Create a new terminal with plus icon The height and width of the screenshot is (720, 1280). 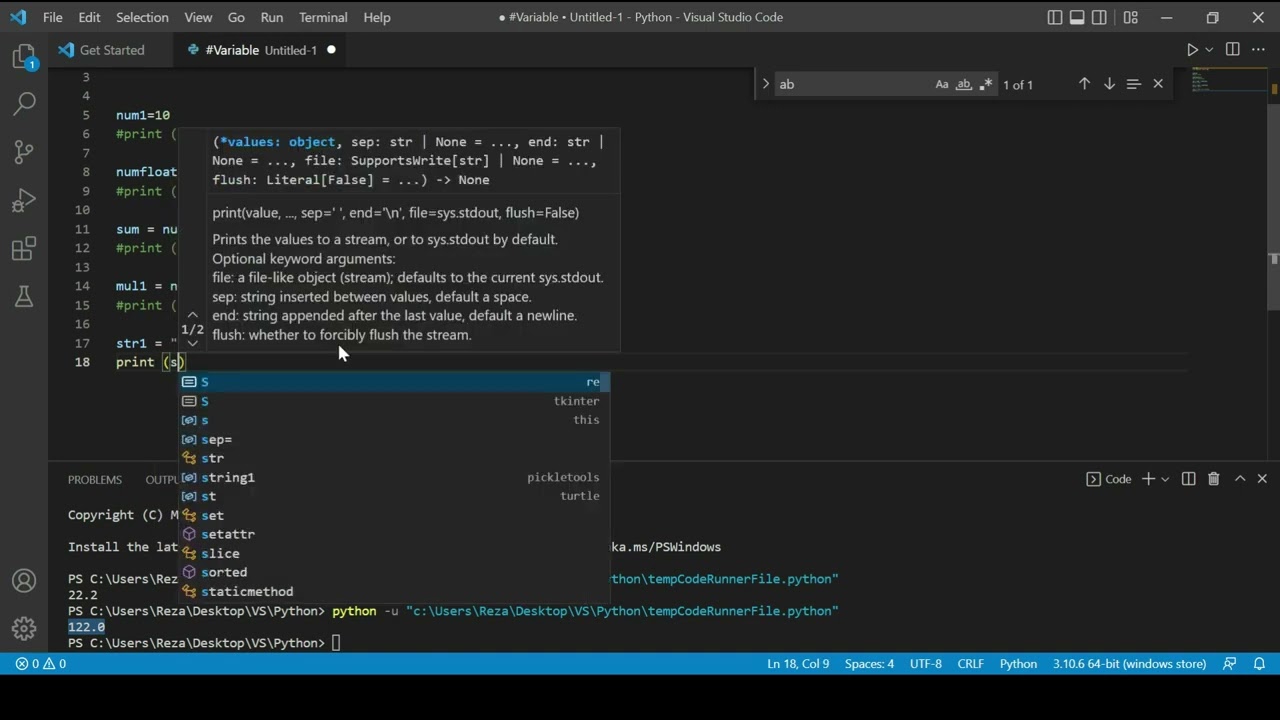(1149, 479)
